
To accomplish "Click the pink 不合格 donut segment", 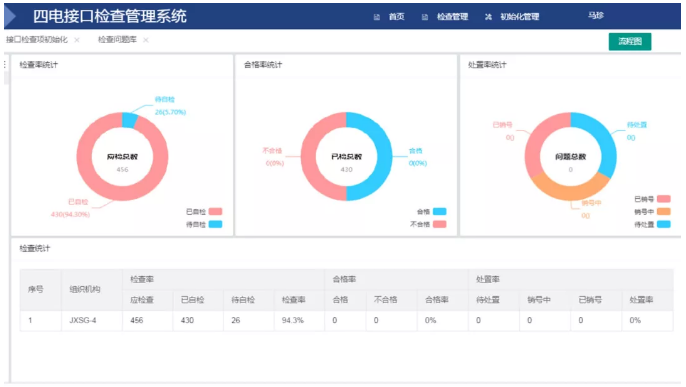I will tap(309, 157).
